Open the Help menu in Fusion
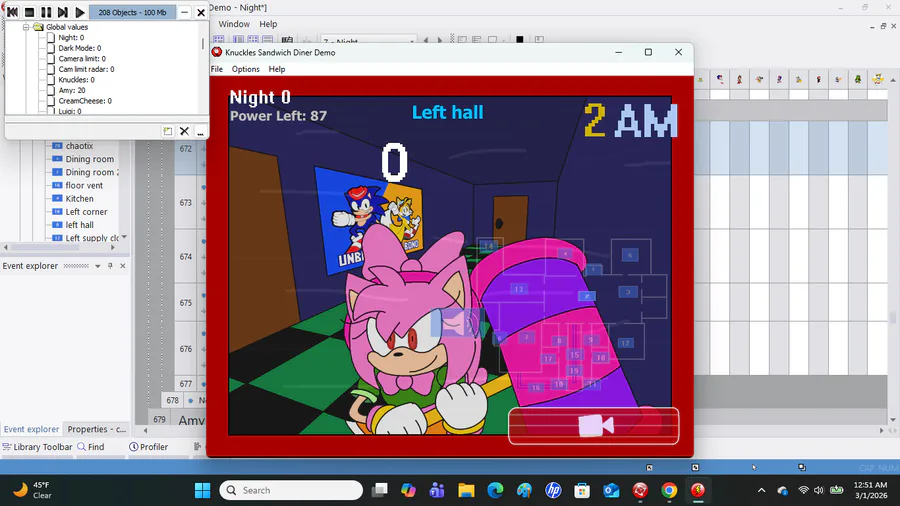 coord(268,24)
